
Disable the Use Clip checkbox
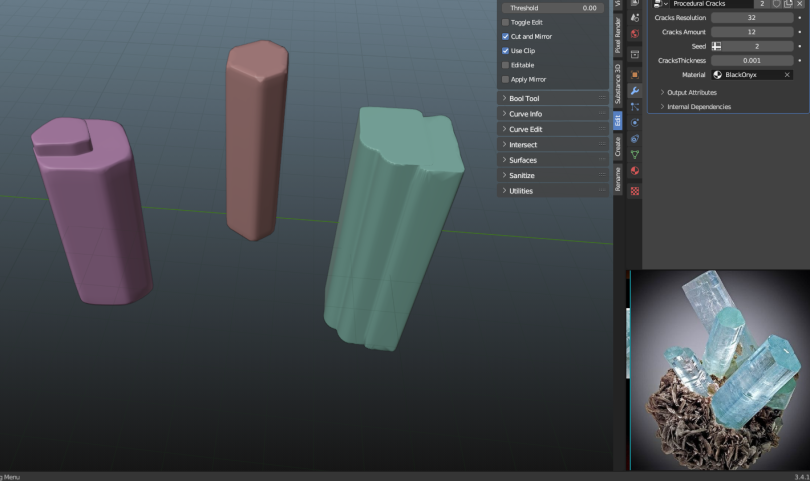click(x=505, y=50)
